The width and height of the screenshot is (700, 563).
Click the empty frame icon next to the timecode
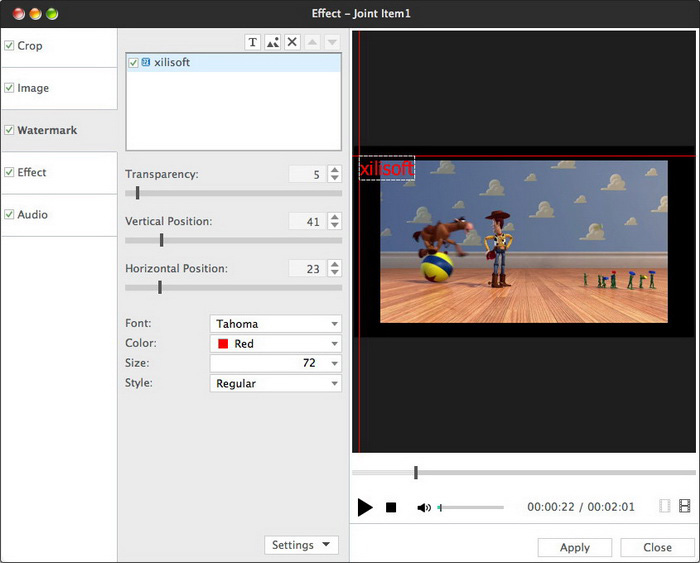(x=665, y=507)
